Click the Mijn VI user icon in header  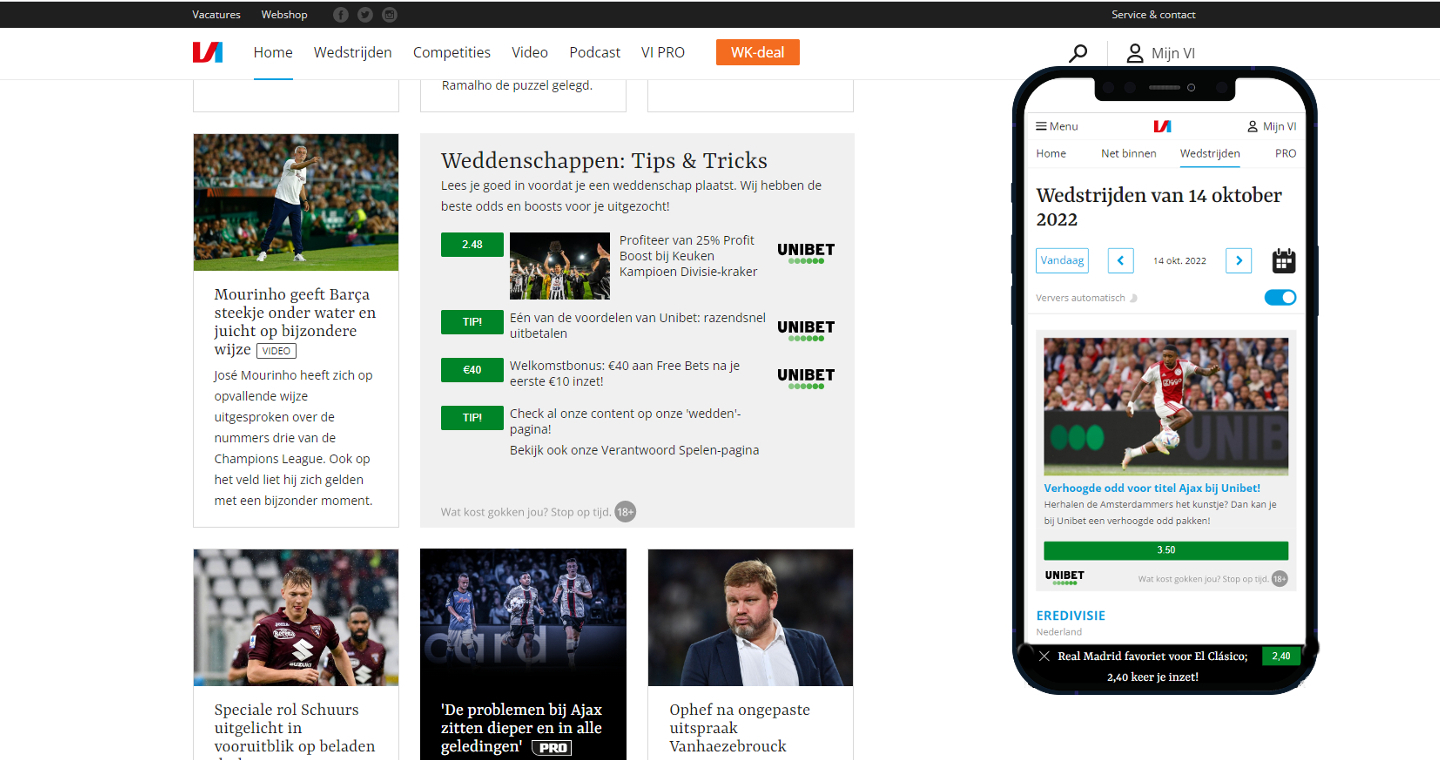[x=1135, y=53]
